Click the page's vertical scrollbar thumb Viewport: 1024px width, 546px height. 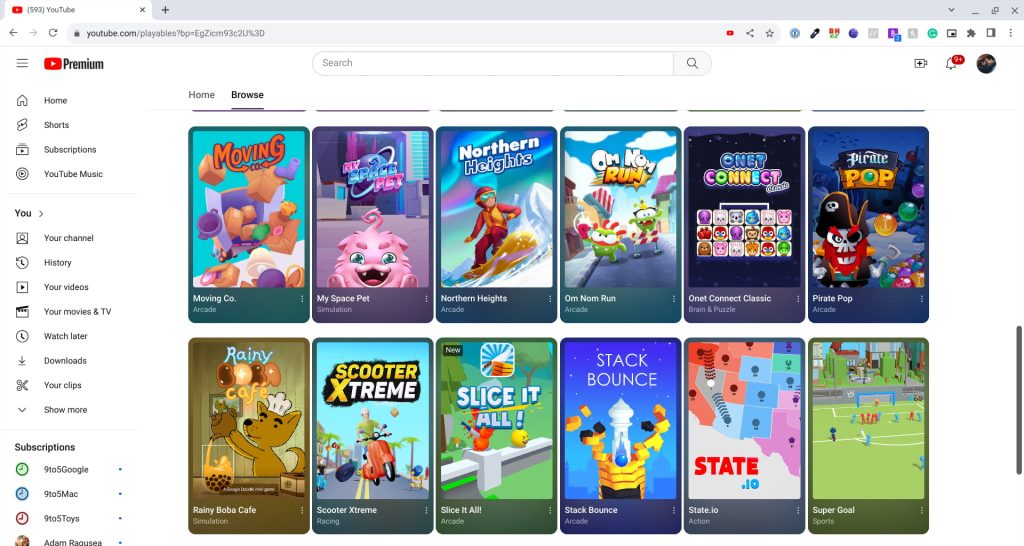1019,380
